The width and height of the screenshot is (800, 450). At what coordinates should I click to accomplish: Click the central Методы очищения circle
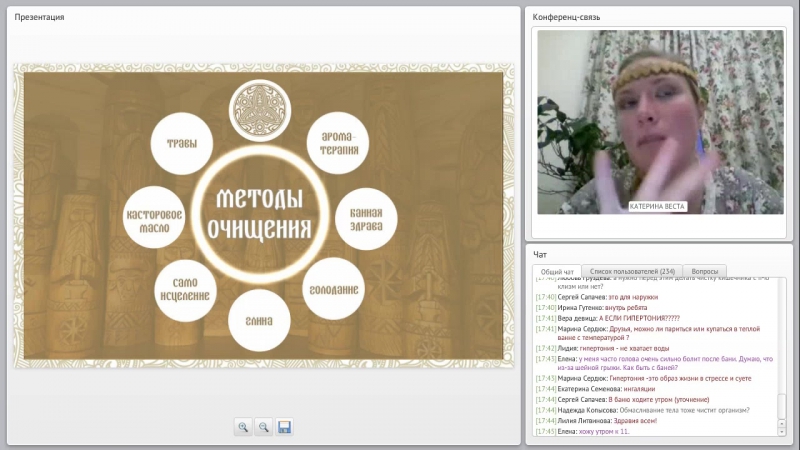click(x=260, y=214)
